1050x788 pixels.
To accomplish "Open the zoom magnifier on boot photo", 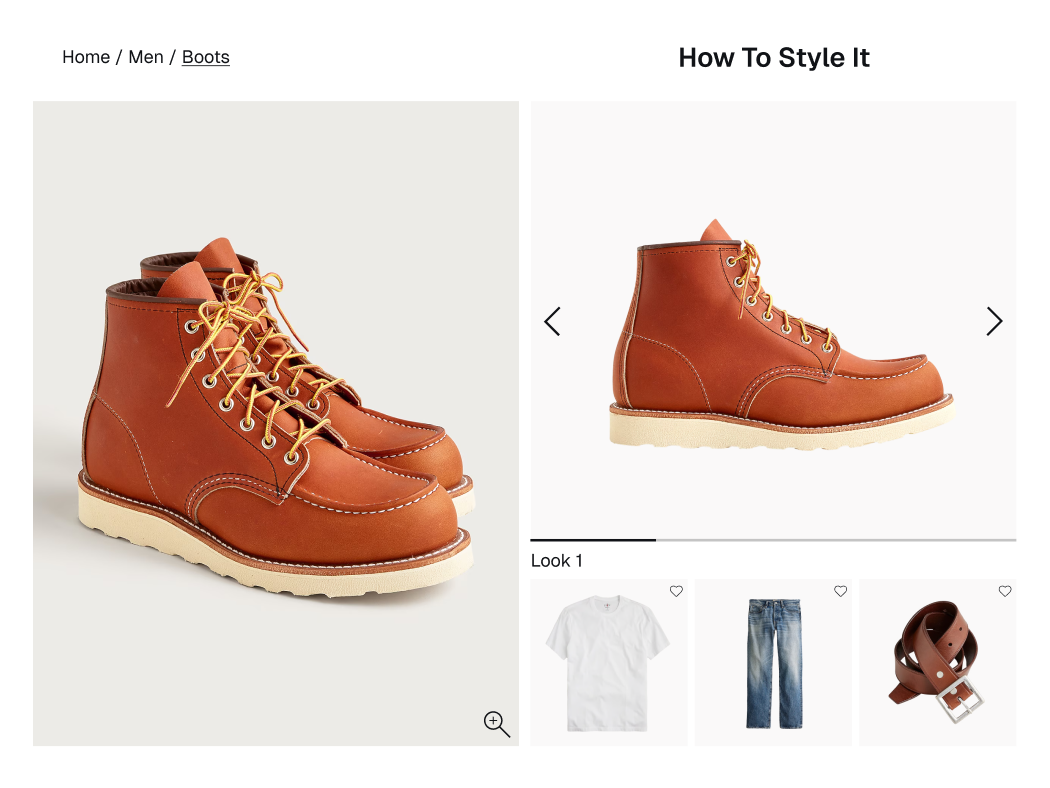I will (x=497, y=724).
